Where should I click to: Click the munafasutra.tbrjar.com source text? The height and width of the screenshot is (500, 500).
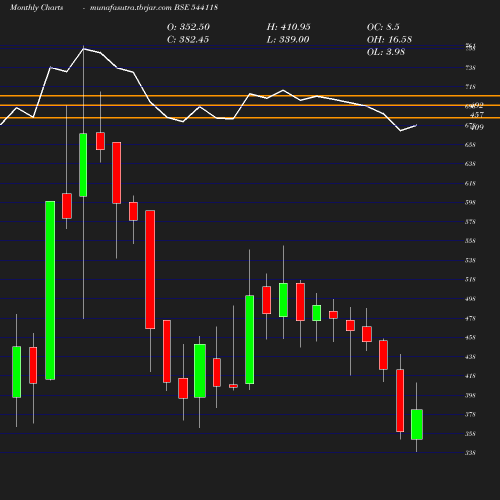pyautogui.click(x=131, y=7)
